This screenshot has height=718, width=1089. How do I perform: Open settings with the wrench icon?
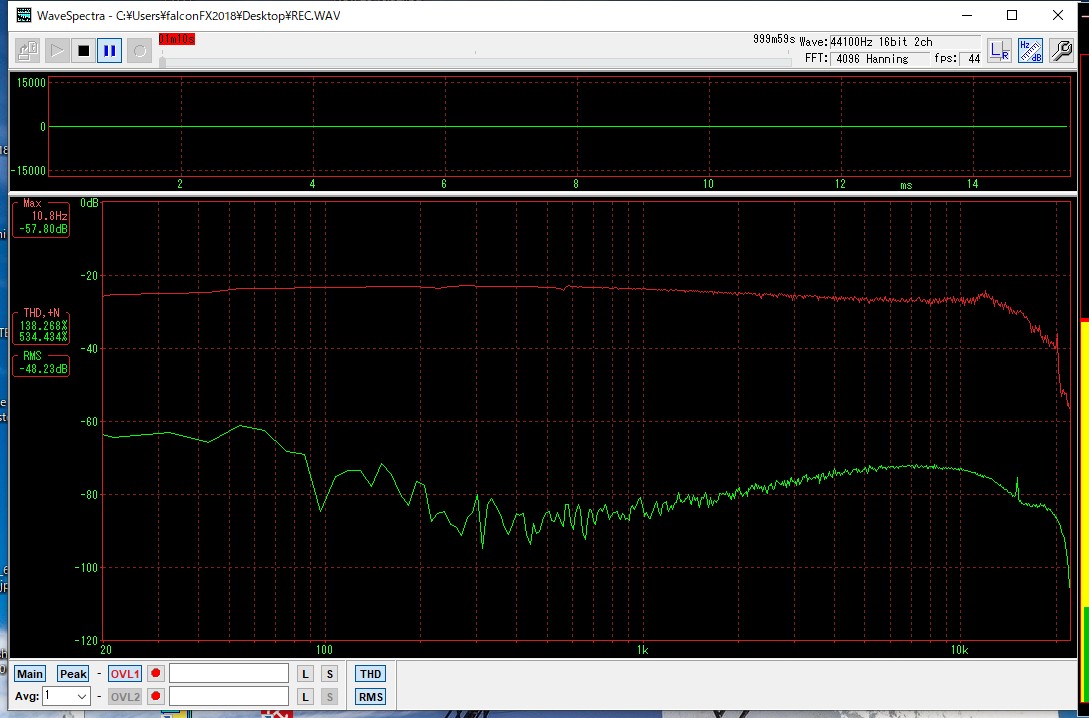coord(1060,51)
